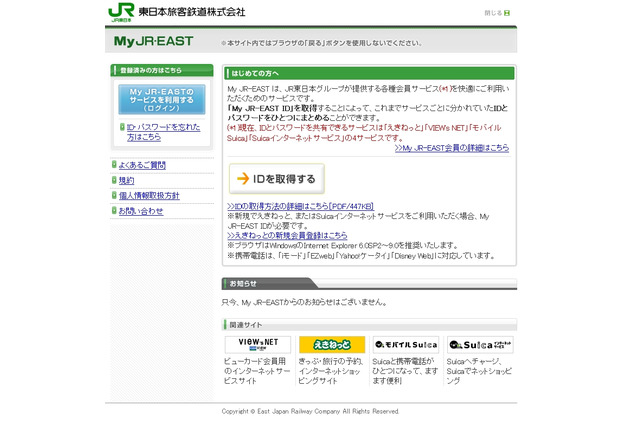Click the green icon beside よくあるご質問
The height and width of the screenshot is (426, 640).
[114, 165]
